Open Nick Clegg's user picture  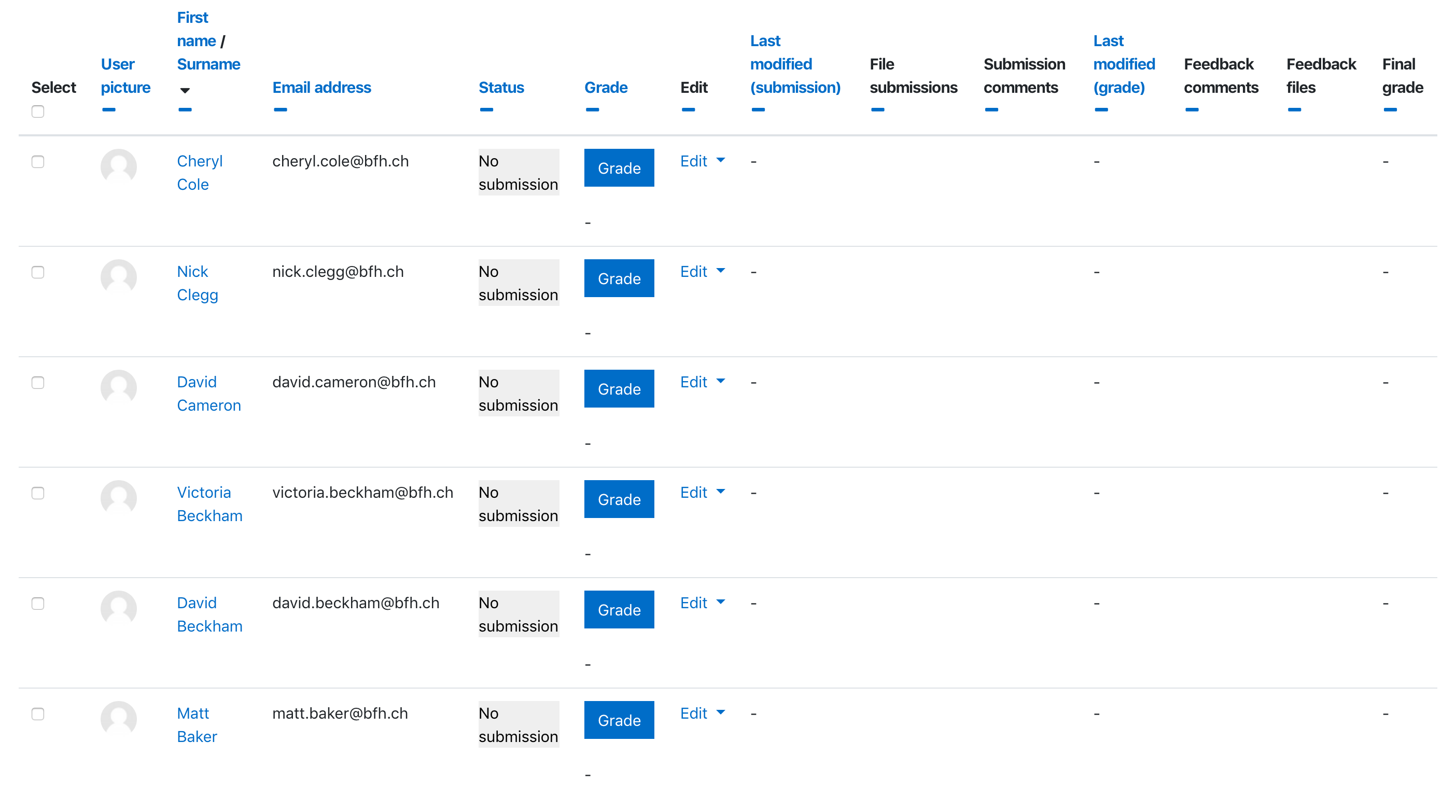[119, 277]
